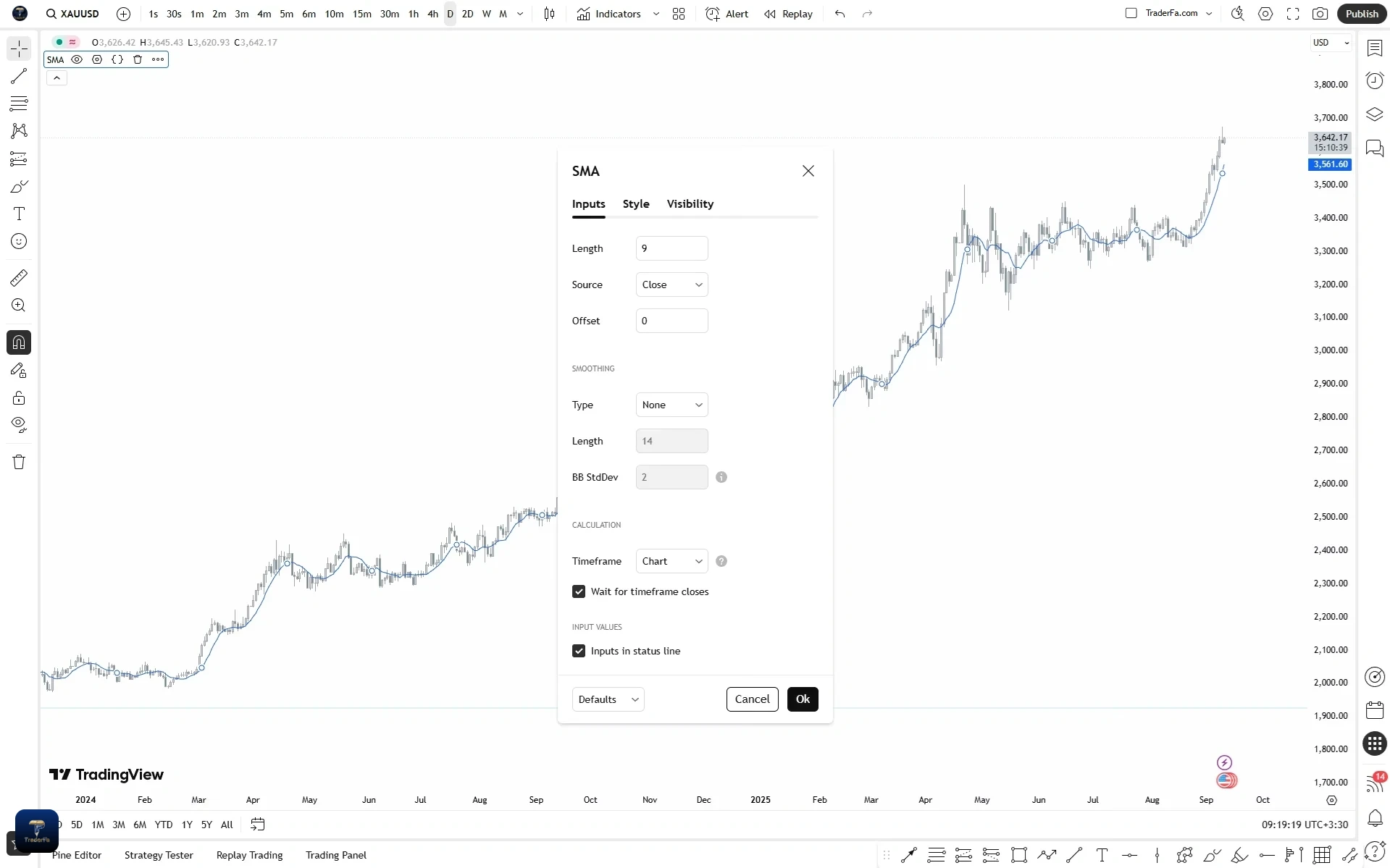Hide SMA indicator using eye icon
The height and width of the screenshot is (868, 1390).
pos(77,59)
